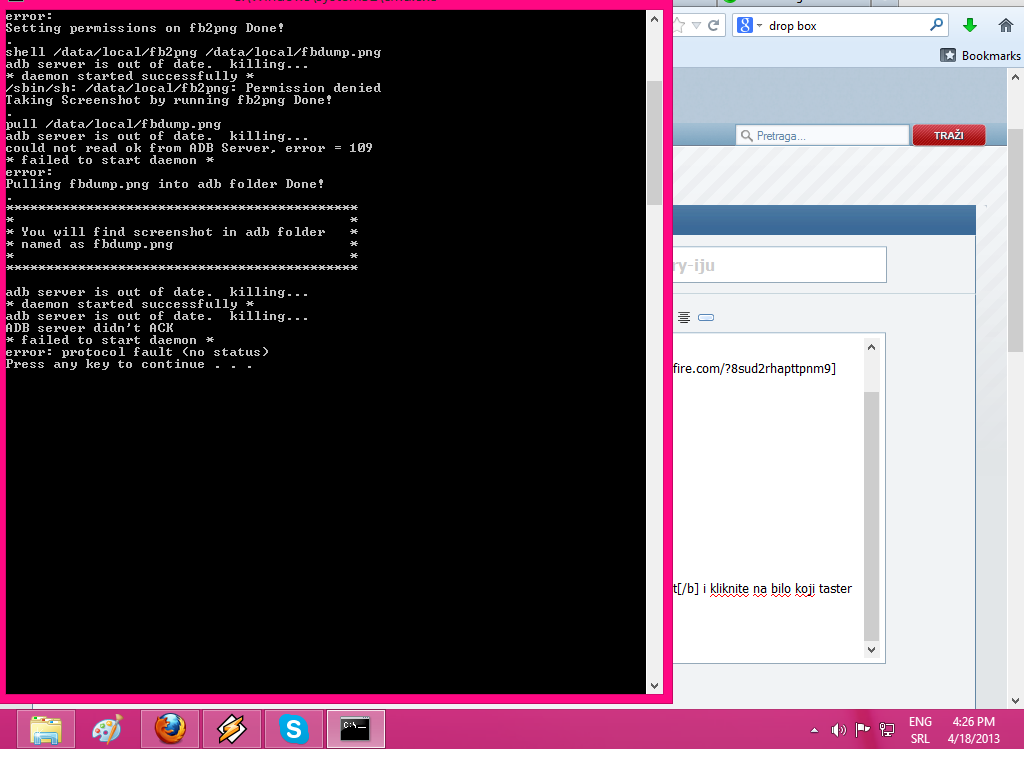Click the post editor scrollbar thumb
The height and width of the screenshot is (768, 1024).
pyautogui.click(x=871, y=516)
